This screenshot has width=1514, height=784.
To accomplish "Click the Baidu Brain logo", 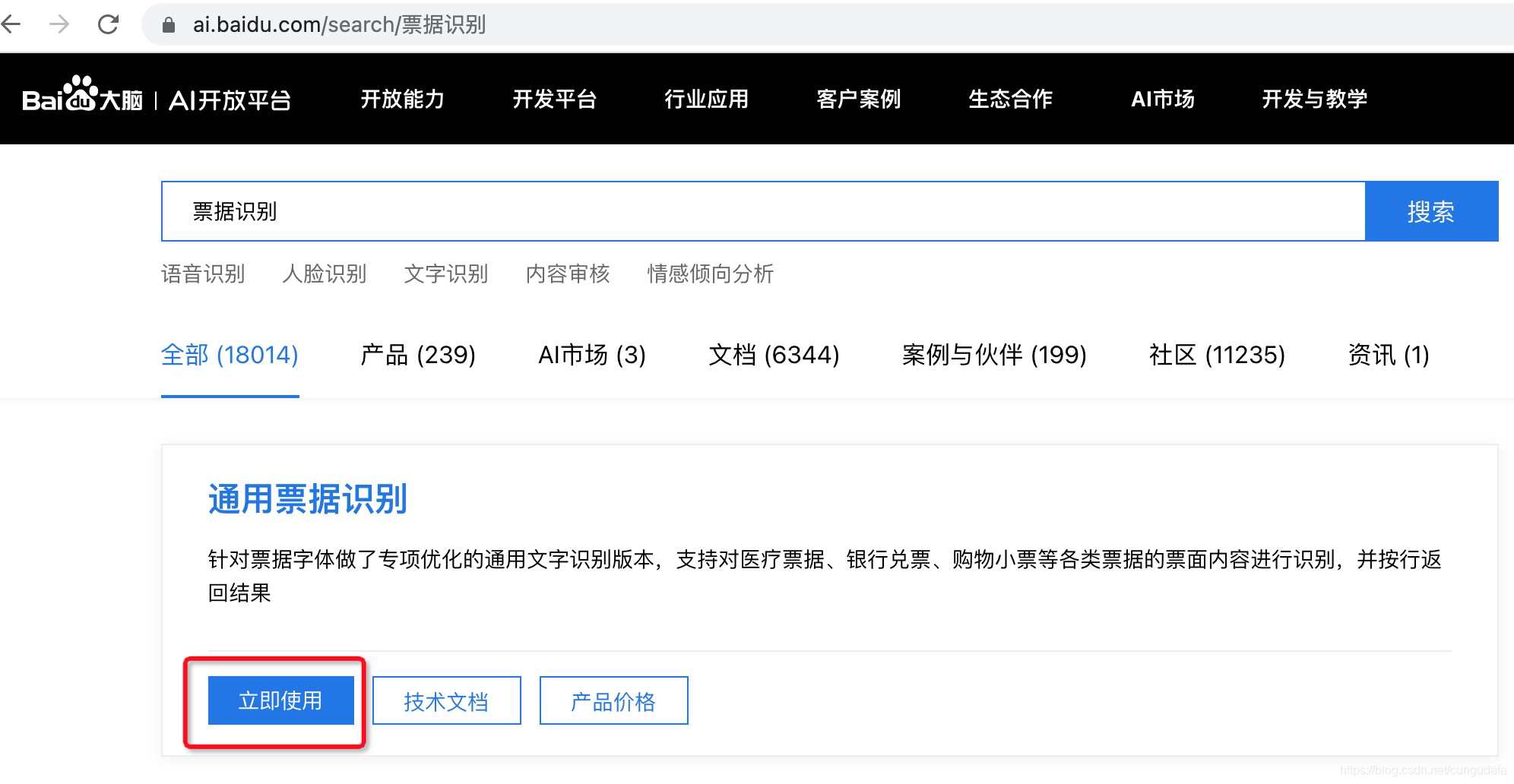I will click(x=82, y=95).
